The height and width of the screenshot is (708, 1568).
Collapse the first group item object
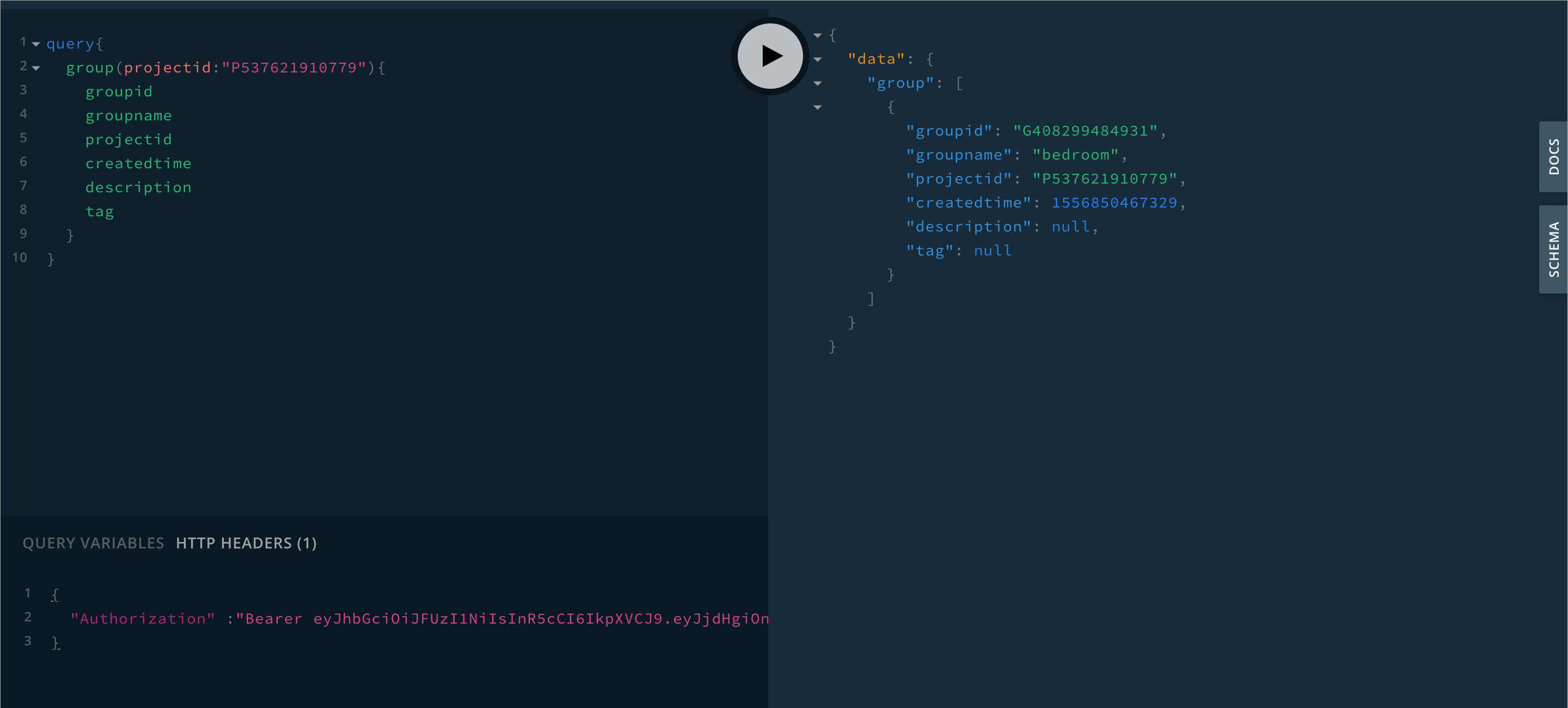point(817,107)
